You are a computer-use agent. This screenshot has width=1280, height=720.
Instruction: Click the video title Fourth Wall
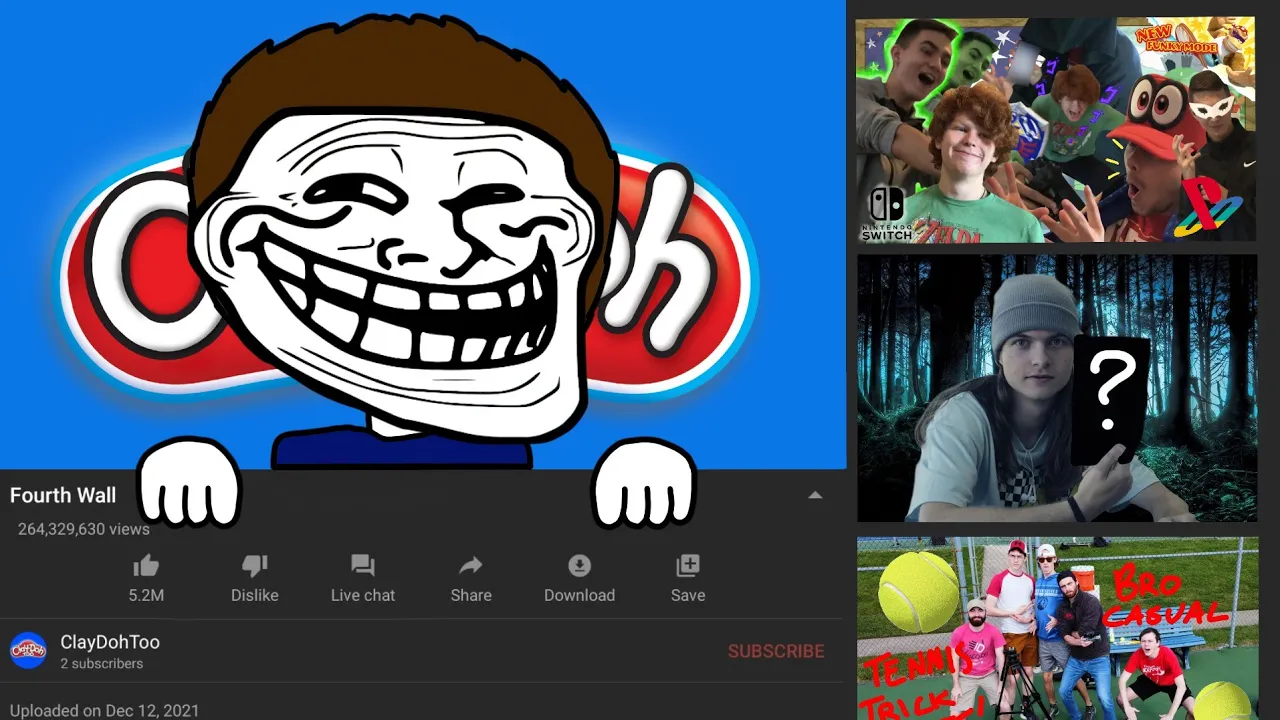pyautogui.click(x=63, y=495)
